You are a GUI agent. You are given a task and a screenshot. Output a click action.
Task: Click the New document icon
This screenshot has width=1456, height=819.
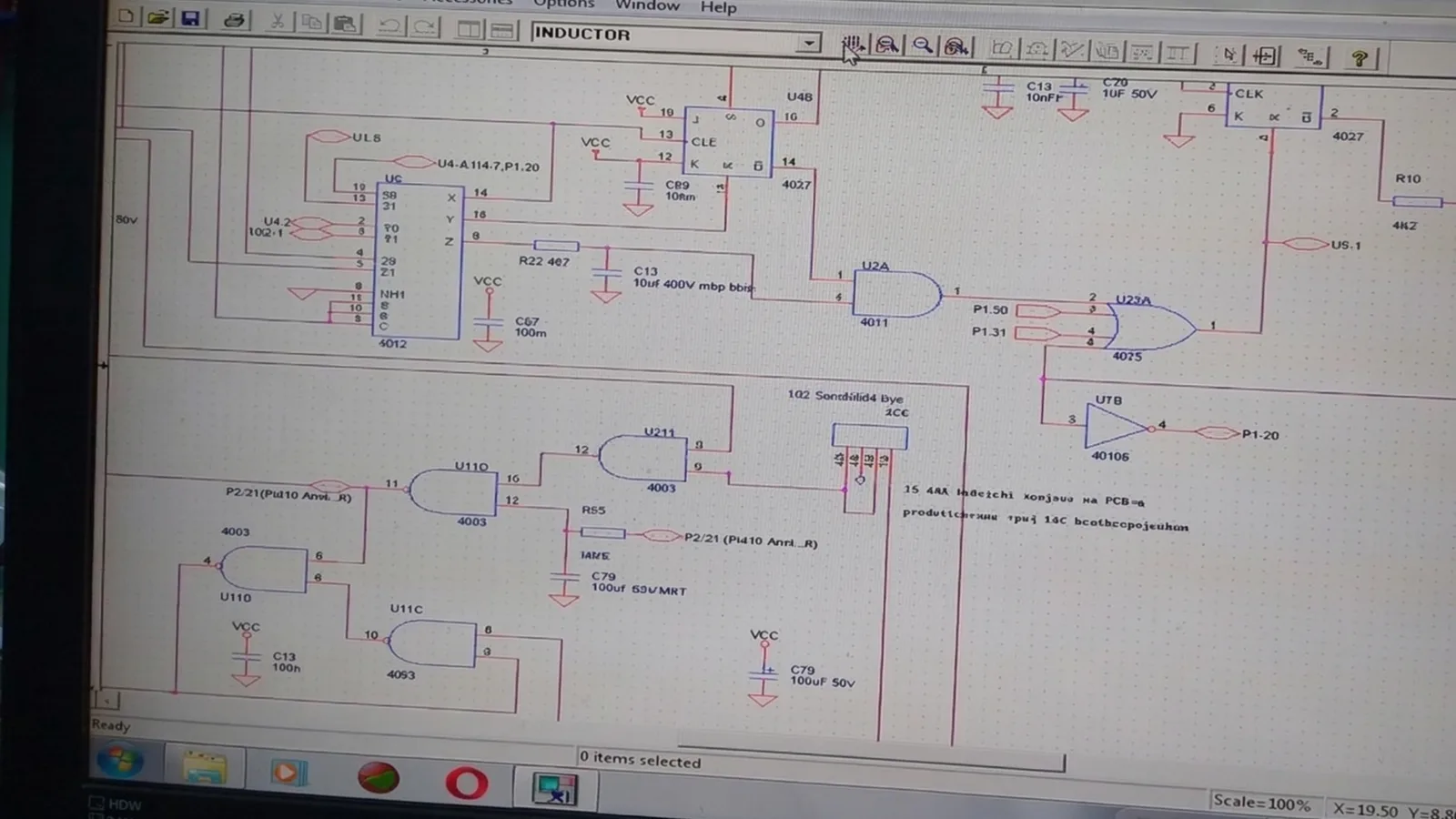pos(126,16)
